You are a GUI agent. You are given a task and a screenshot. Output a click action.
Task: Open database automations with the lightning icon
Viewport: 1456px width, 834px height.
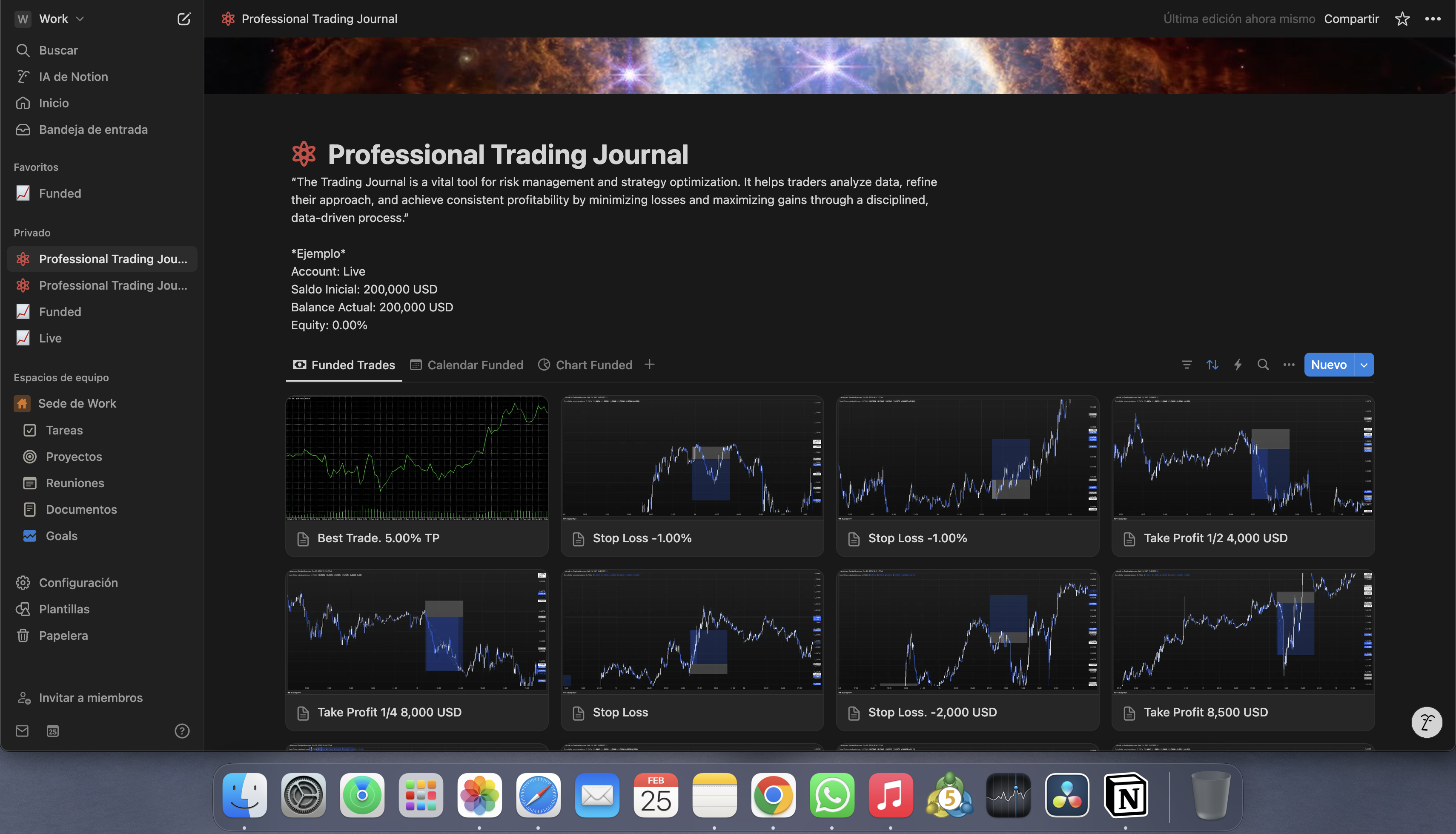[1237, 364]
